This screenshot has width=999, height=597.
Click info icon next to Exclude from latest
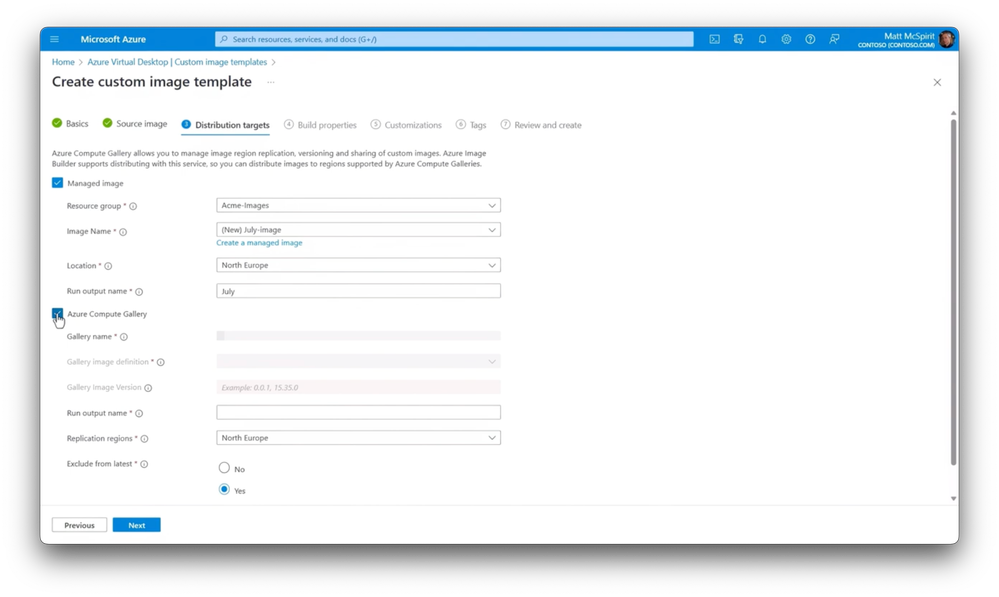pos(144,464)
